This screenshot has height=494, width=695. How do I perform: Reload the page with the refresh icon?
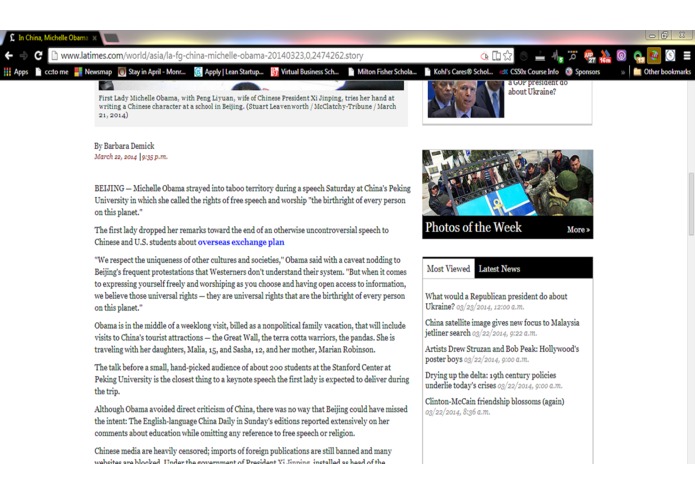tap(38, 56)
